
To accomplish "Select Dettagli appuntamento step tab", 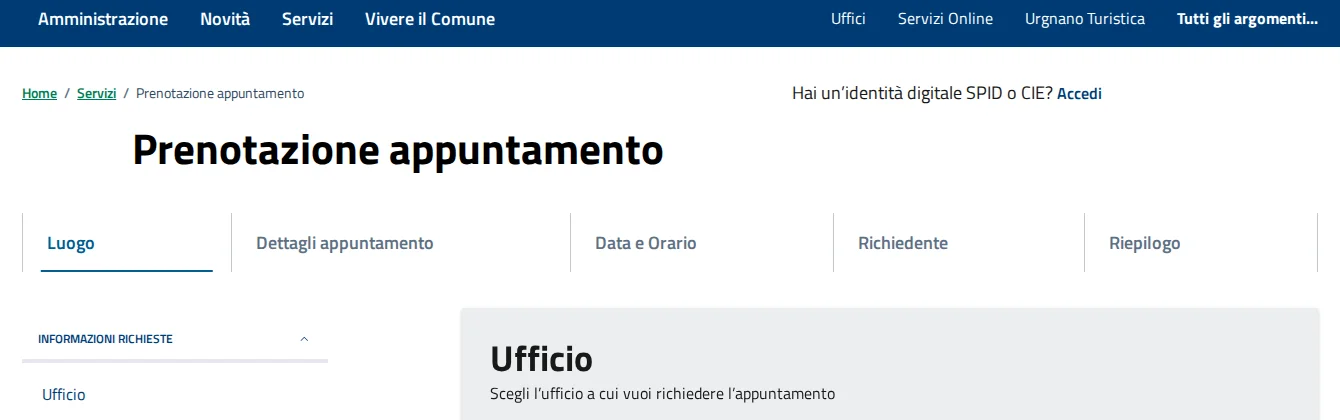I will coord(344,243).
